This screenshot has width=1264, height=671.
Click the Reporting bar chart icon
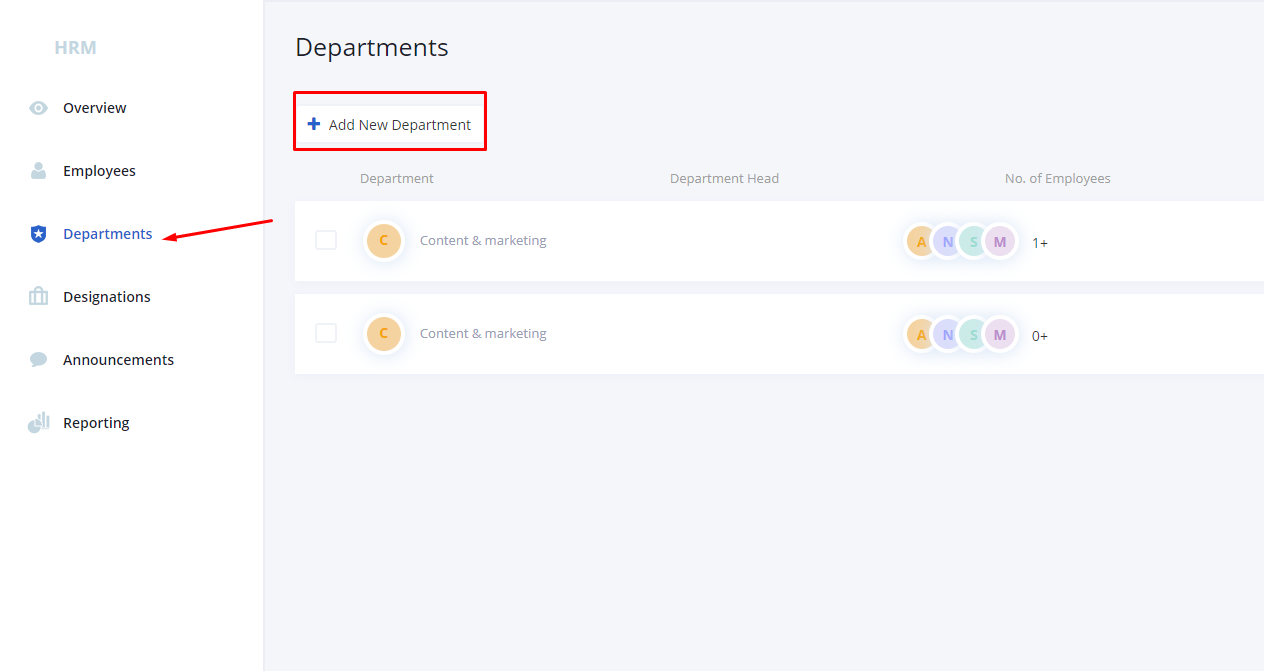click(38, 422)
